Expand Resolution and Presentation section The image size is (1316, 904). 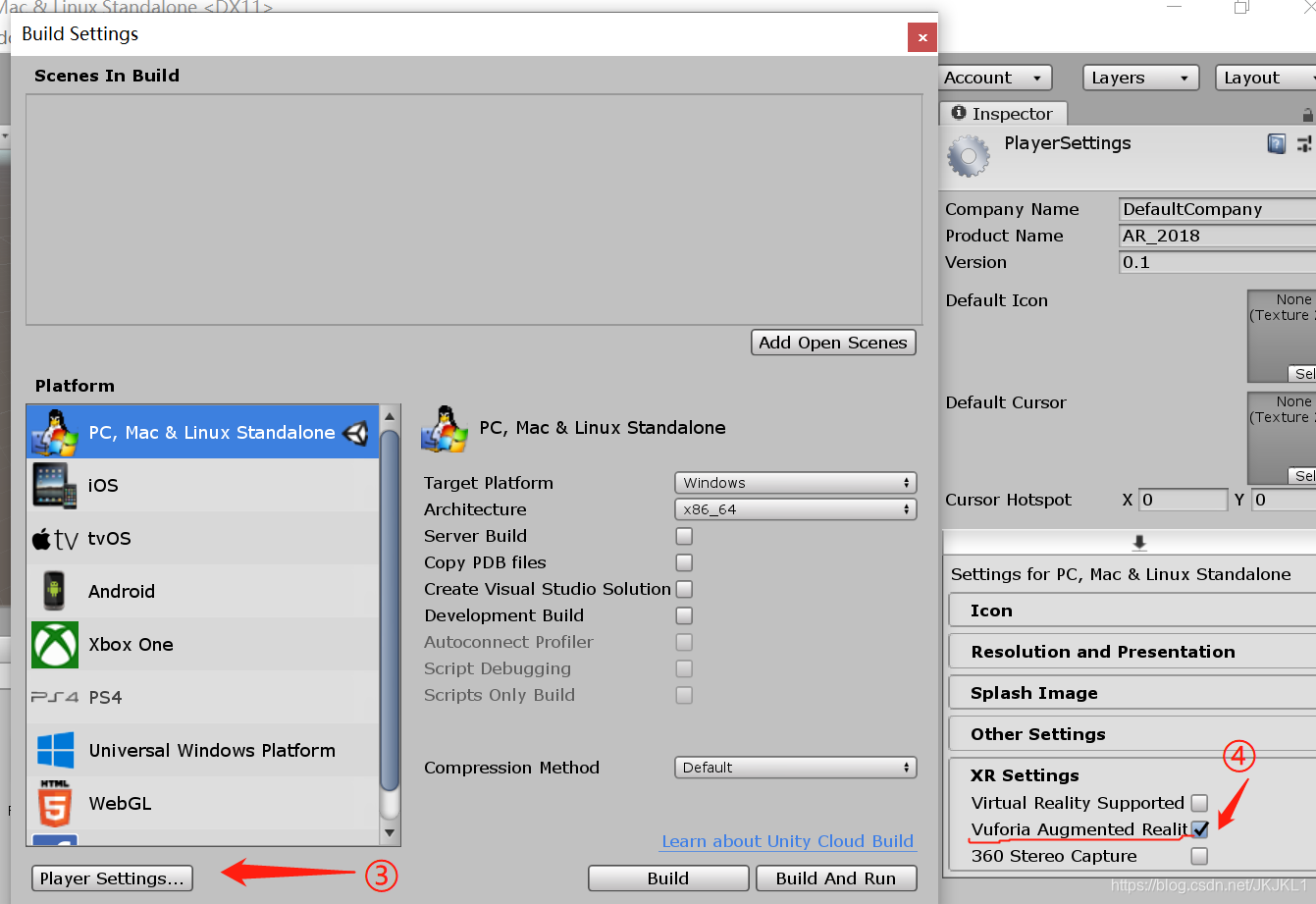tap(1132, 652)
